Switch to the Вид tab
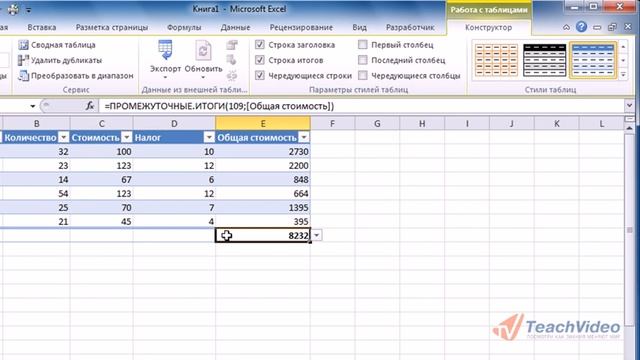640x360 pixels. (x=360, y=27)
